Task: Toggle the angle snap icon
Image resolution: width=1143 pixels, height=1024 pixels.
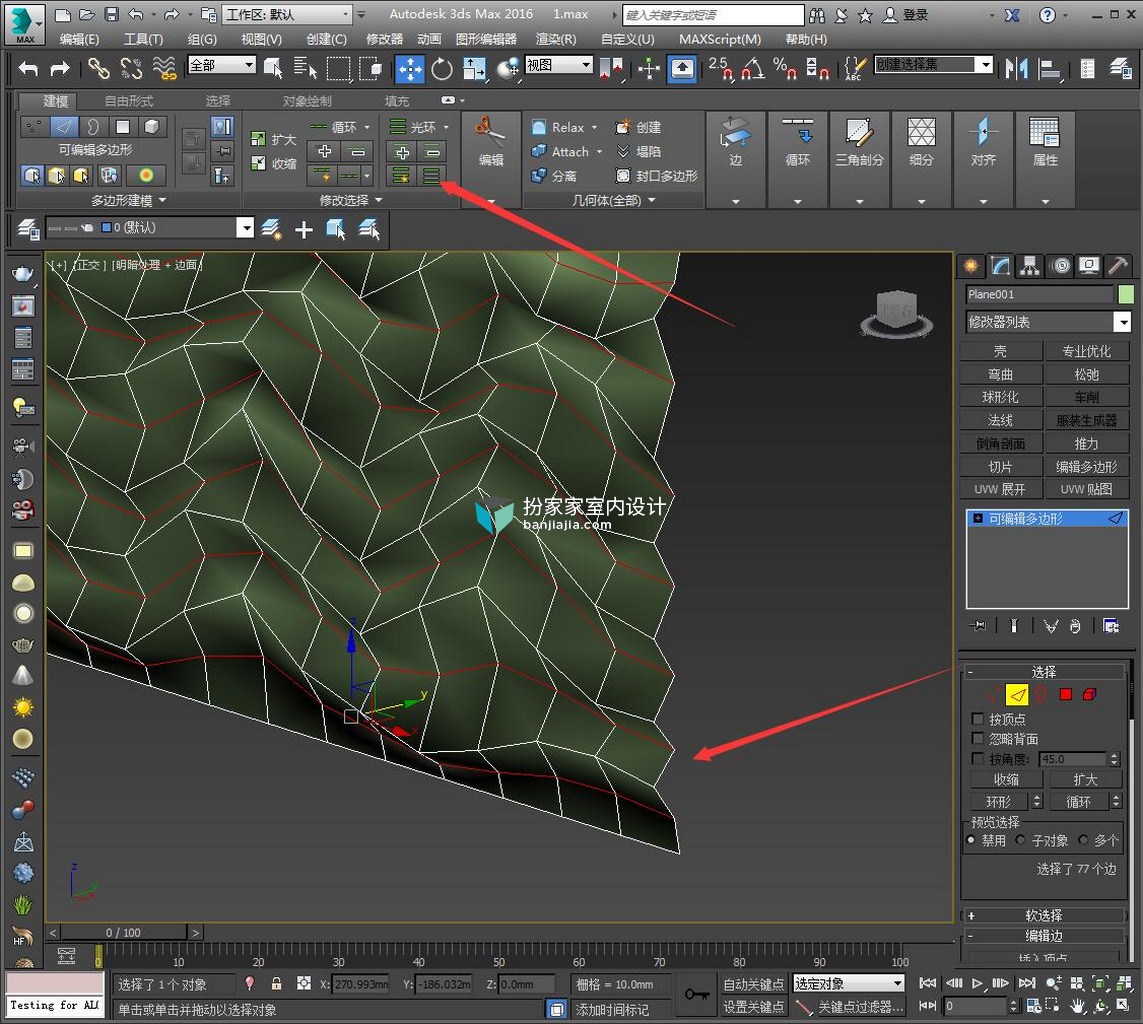Action: point(753,69)
